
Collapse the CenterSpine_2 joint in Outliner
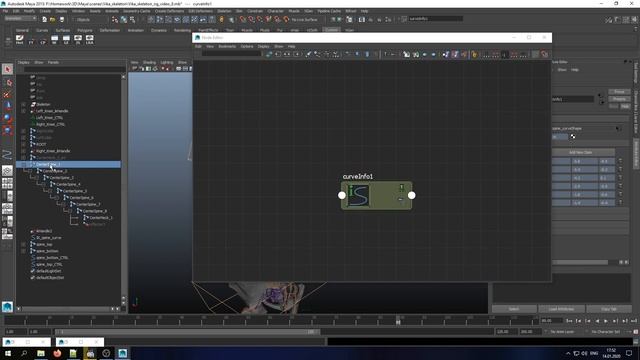coord(30,171)
